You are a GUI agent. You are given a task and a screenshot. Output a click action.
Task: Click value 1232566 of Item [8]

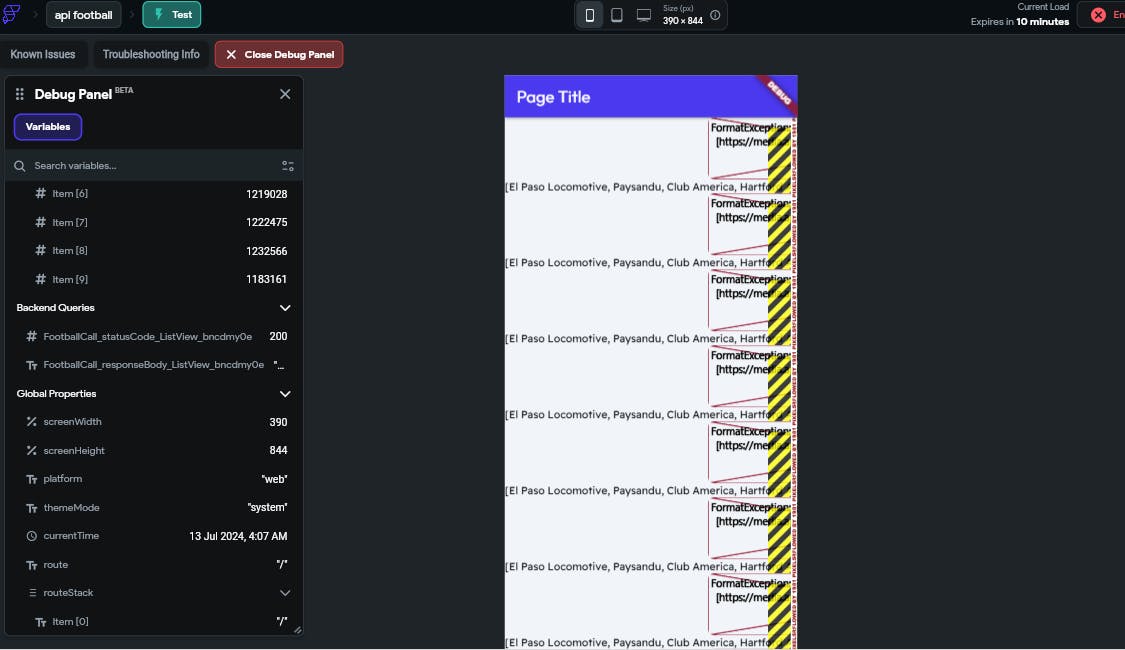(x=266, y=251)
